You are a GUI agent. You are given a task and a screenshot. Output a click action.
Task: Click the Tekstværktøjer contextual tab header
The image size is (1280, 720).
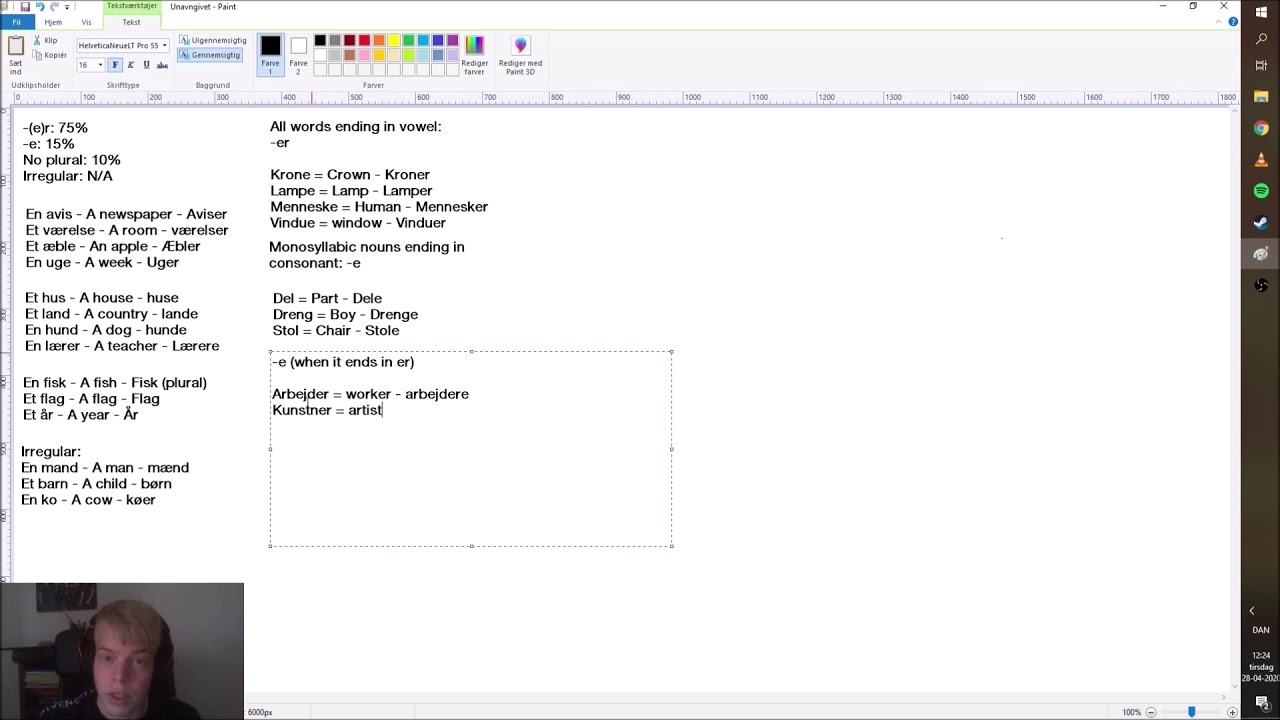tap(132, 6)
